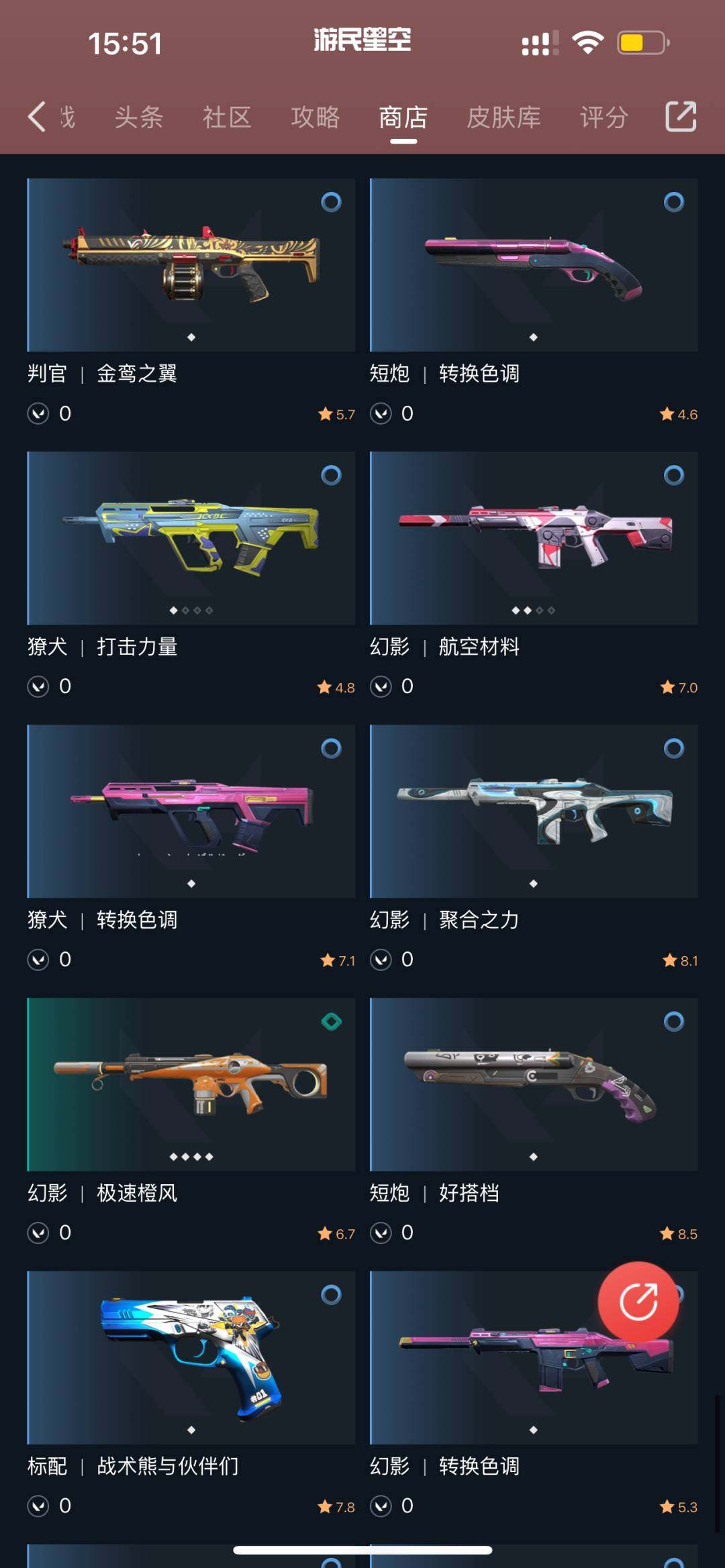This screenshot has height=1568, width=725.
Task: Select the circle marker on 金鸾之翼 card
Action: [x=331, y=202]
